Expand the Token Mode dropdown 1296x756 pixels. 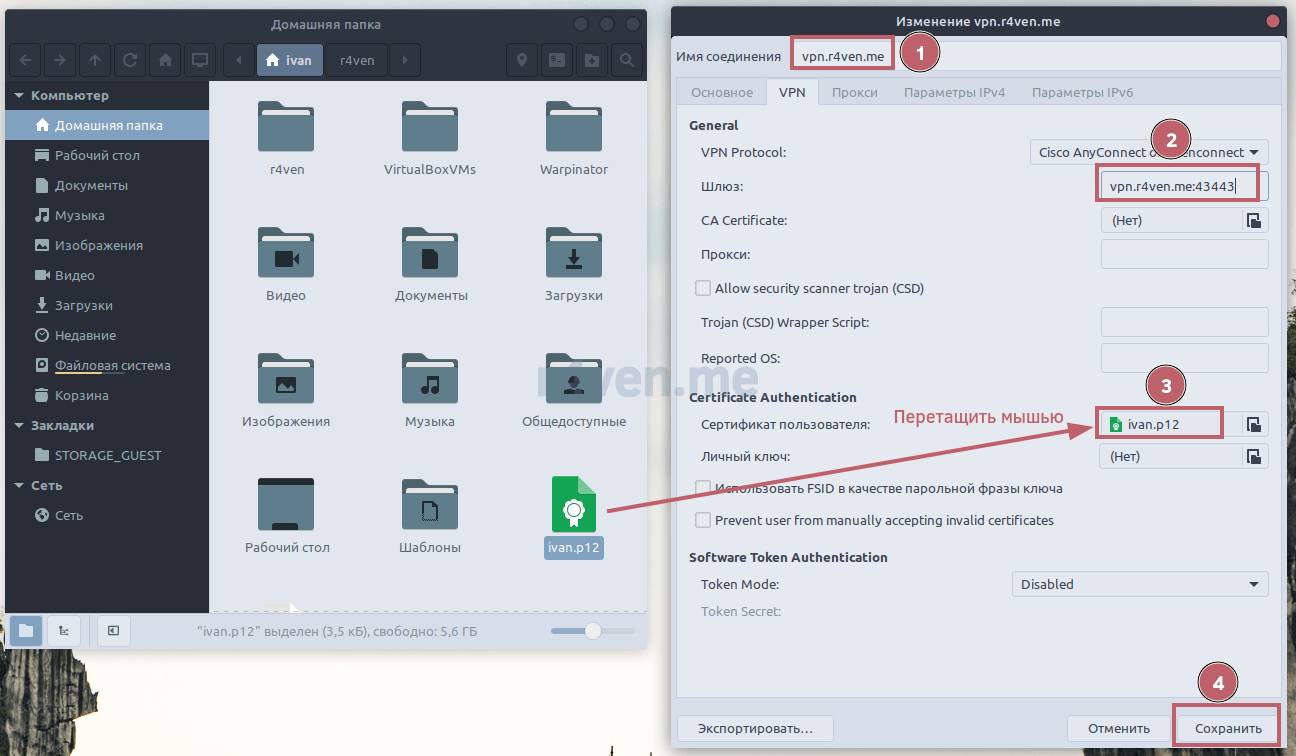point(1140,585)
